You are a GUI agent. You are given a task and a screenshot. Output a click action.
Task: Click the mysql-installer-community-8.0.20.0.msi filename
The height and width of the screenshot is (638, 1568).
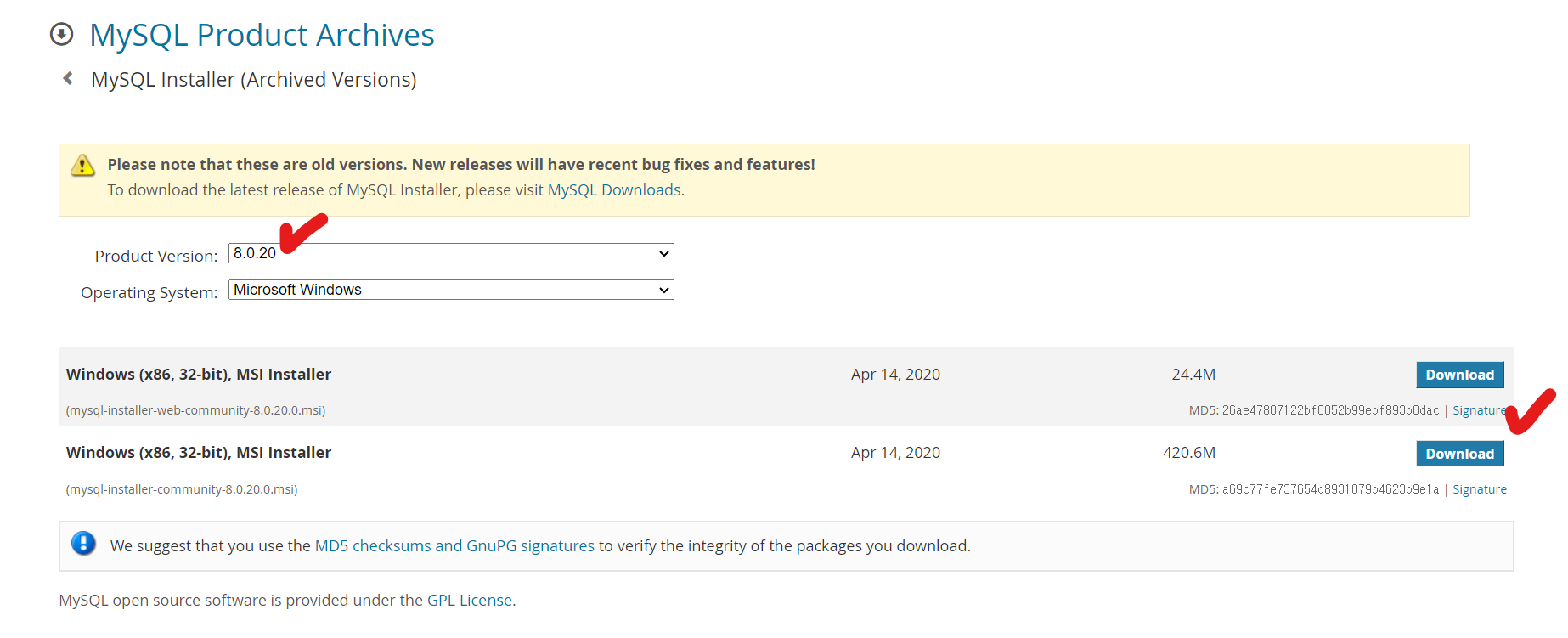pos(182,489)
